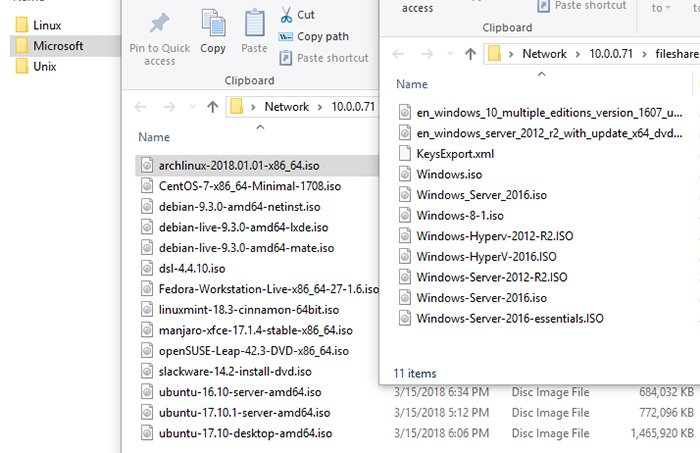Image resolution: width=700 pixels, height=453 pixels.
Task: Expand root chevron before Network, front window
Action: 511,54
